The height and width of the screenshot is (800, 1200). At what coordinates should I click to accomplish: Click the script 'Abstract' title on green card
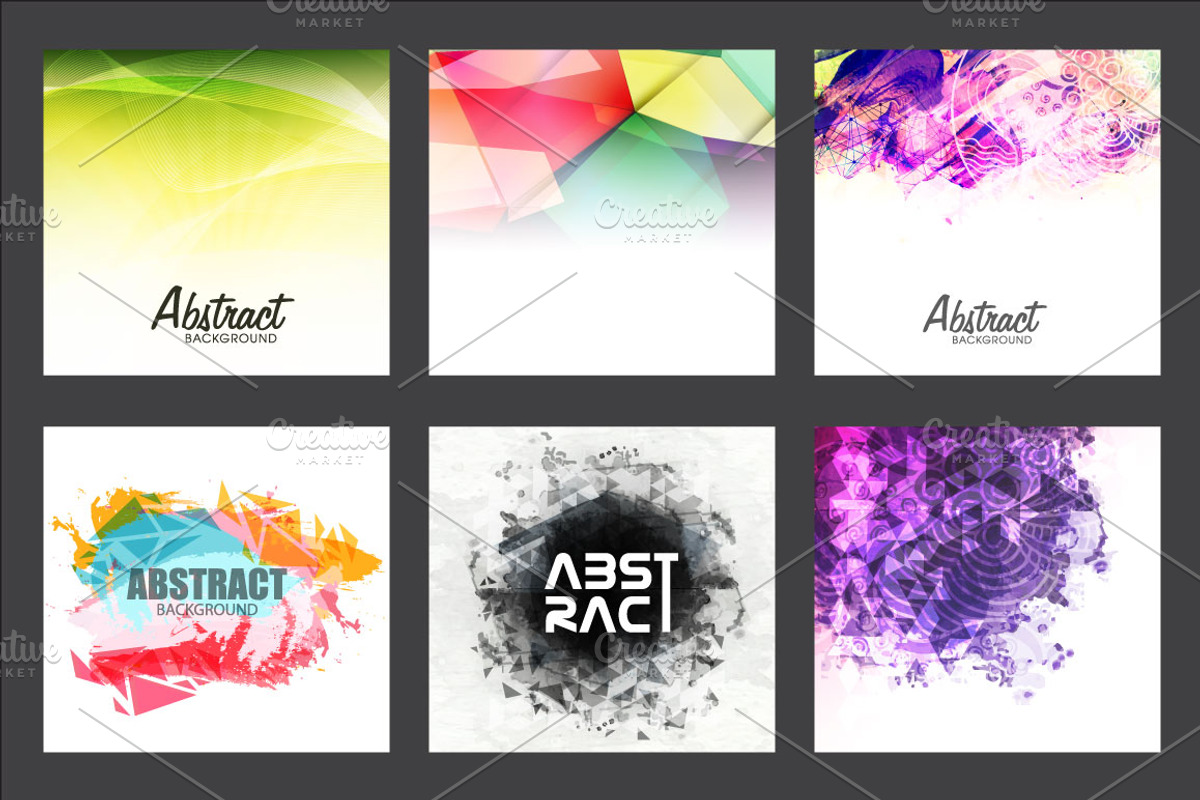click(222, 310)
